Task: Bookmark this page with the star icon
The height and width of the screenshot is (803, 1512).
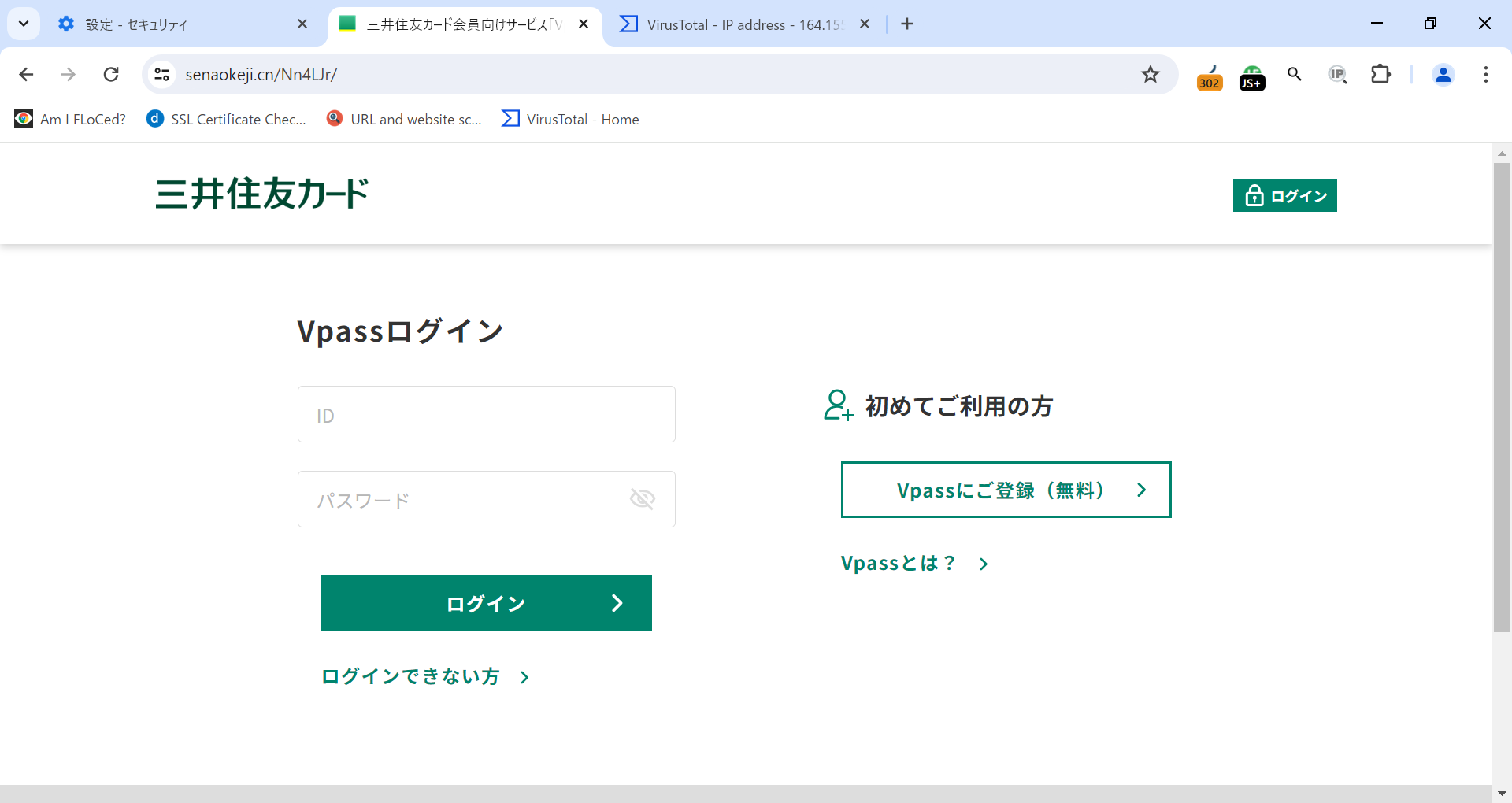Action: coord(1151,74)
